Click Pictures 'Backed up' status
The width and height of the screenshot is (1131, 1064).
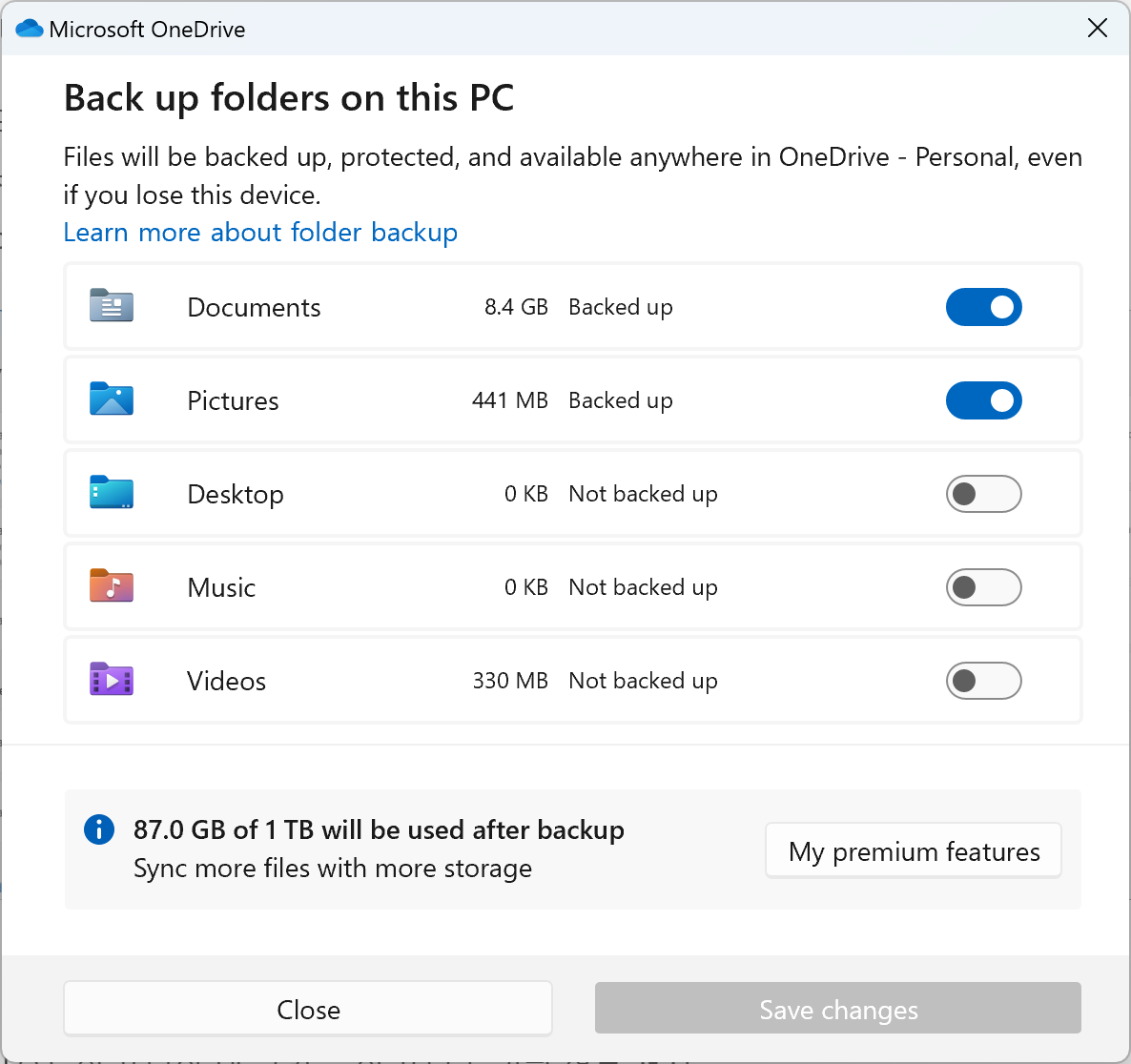click(x=620, y=400)
